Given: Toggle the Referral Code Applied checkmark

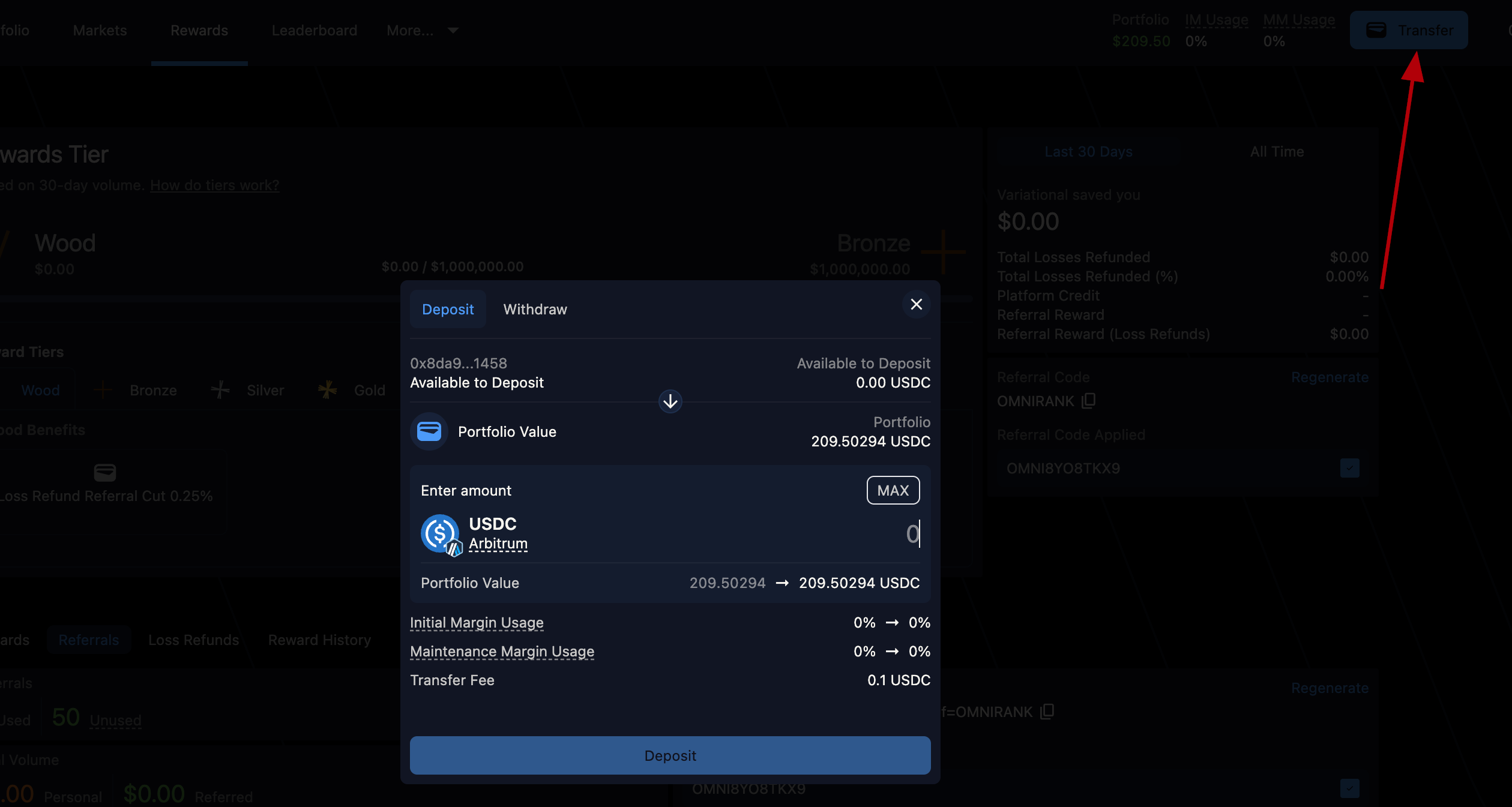Looking at the screenshot, I should 1349,468.
